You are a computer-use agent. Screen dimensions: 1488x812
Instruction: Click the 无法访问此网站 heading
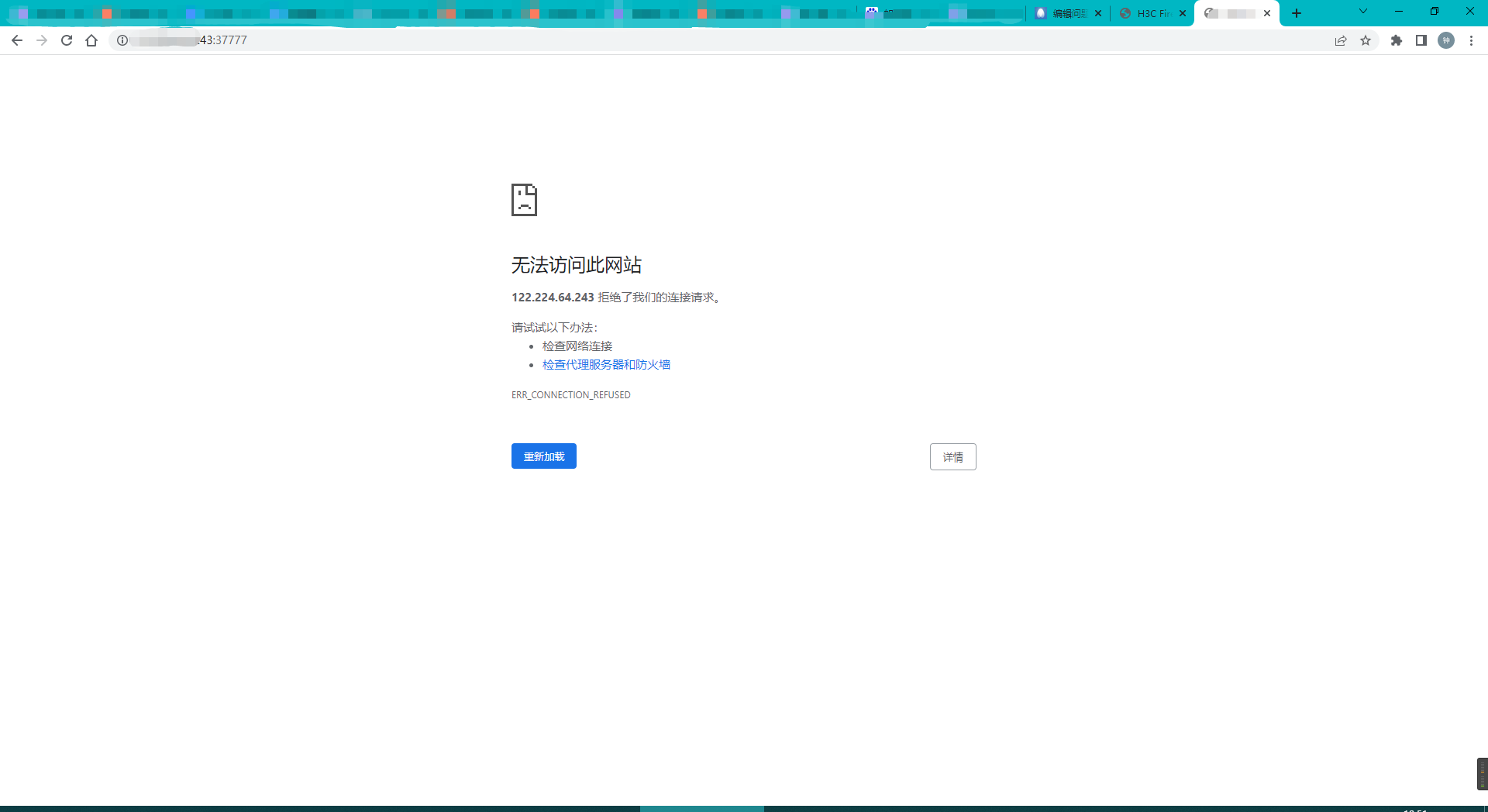(577, 265)
